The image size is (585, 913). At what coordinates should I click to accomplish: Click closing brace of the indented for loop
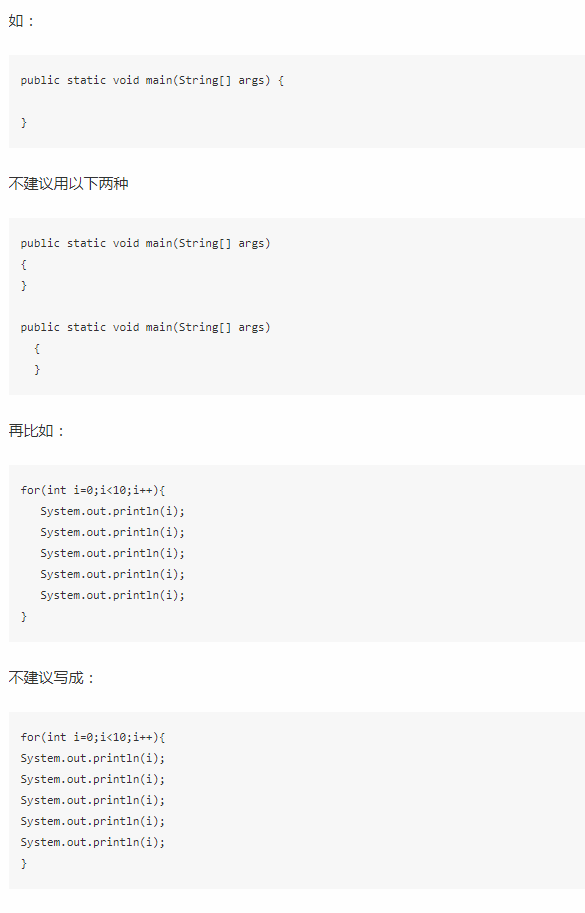click(x=24, y=616)
